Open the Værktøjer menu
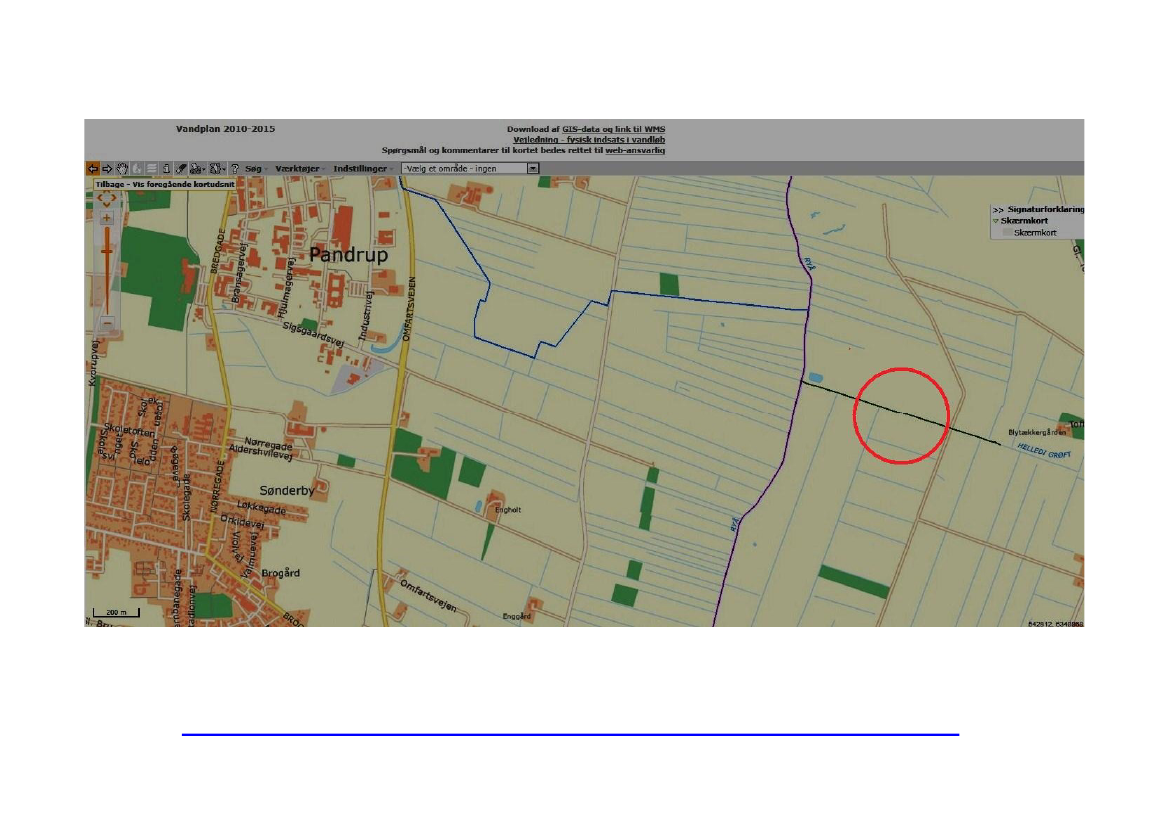 click(300, 169)
